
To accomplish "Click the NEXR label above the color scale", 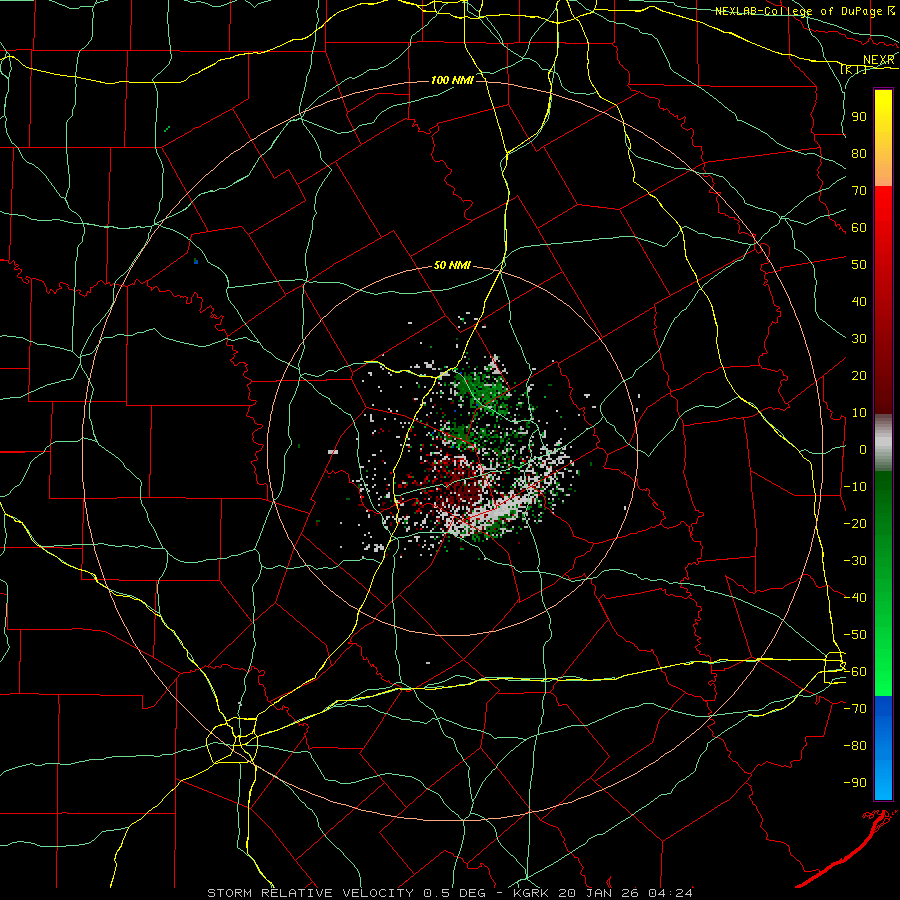I will [879, 60].
